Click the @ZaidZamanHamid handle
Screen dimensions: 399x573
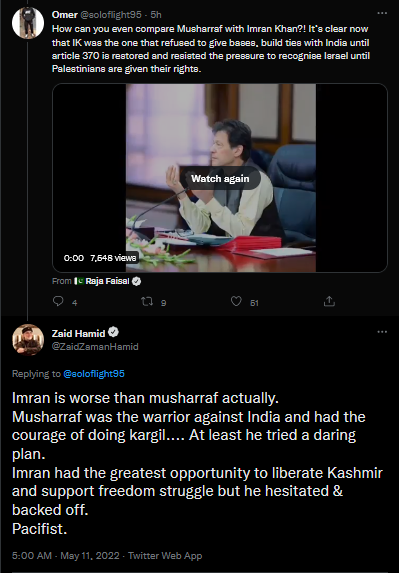coord(95,346)
